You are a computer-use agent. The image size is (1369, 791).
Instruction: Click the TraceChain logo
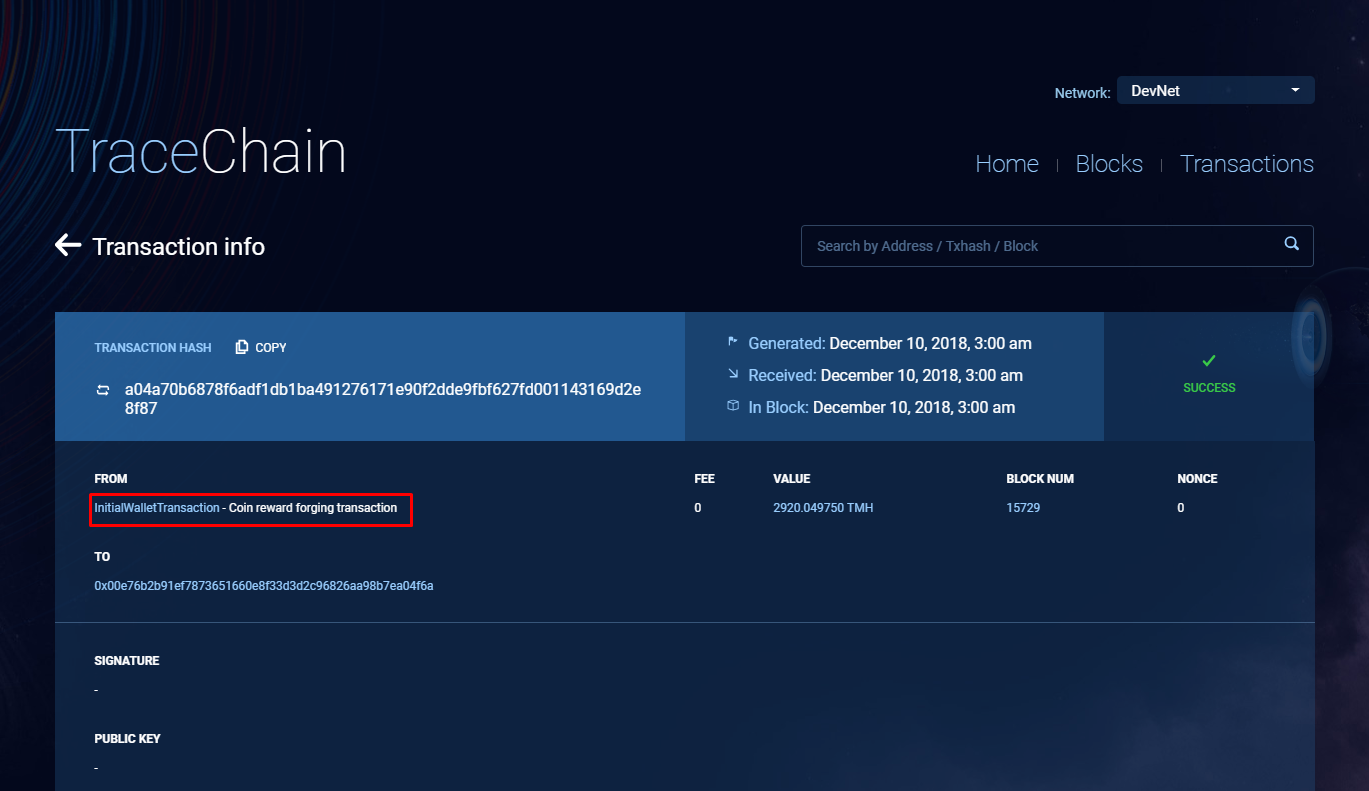(201, 153)
